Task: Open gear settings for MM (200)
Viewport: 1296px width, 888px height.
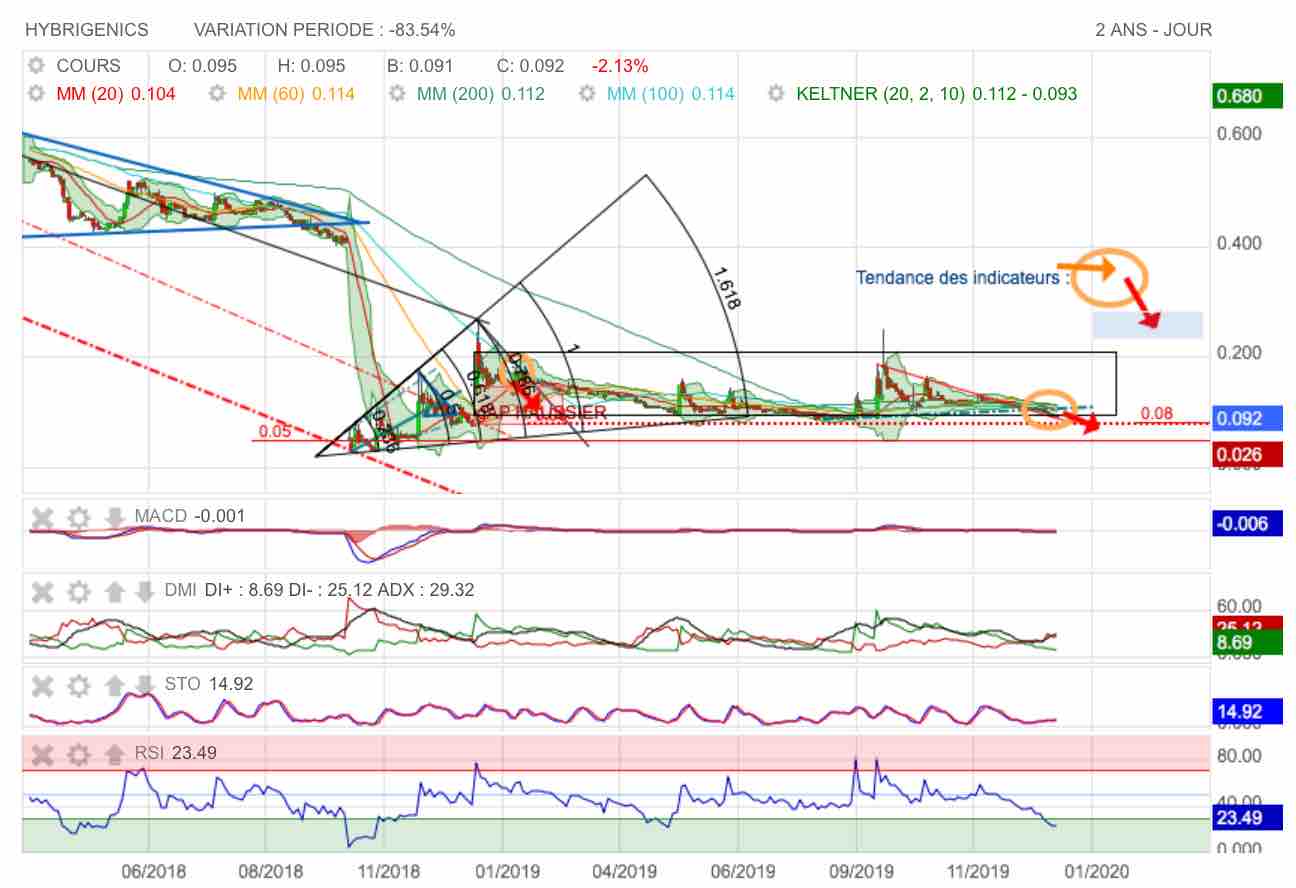Action: [397, 94]
